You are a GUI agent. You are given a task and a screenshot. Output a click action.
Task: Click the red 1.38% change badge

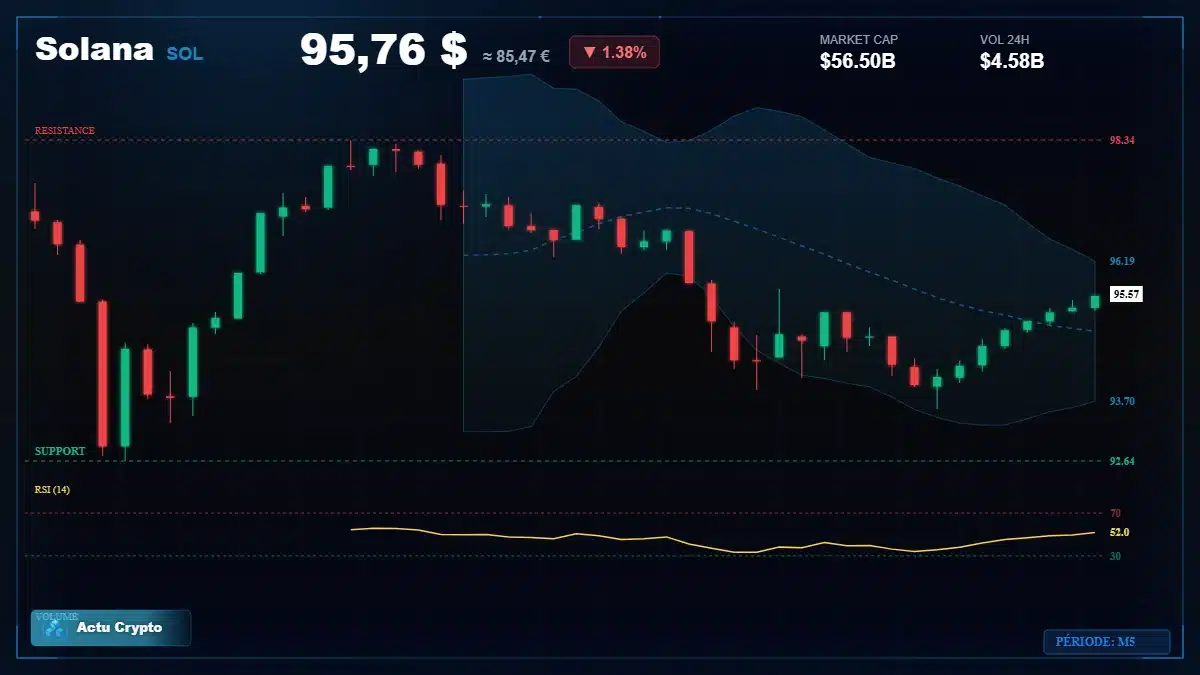point(614,52)
